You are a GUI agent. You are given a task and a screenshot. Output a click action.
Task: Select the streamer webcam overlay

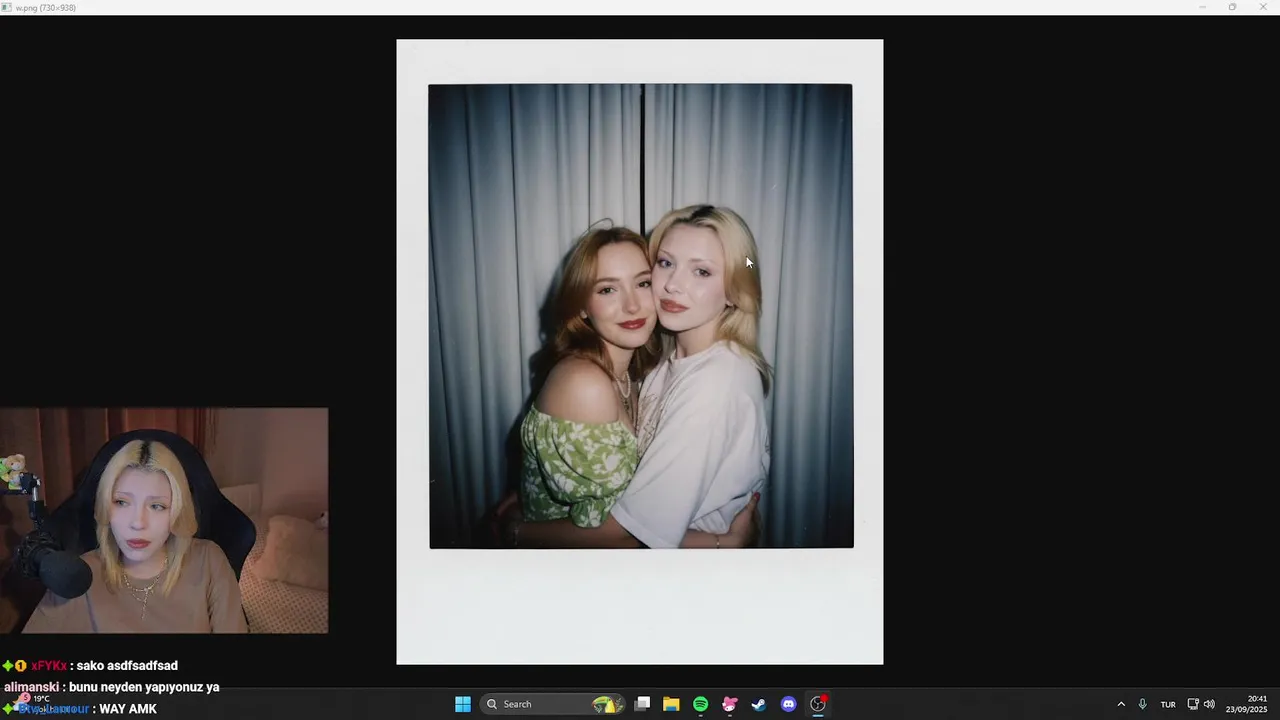164,520
